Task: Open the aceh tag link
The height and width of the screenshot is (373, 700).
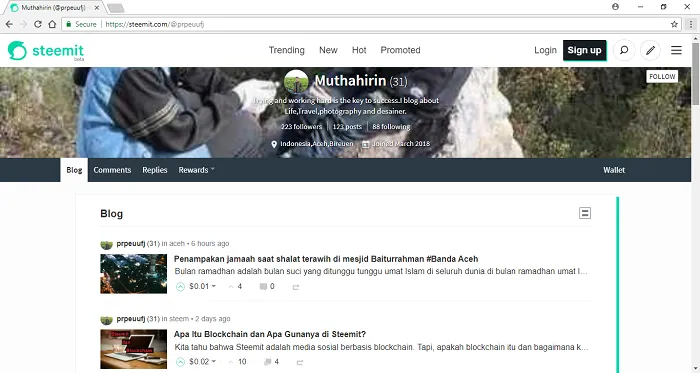Action: 177,244
